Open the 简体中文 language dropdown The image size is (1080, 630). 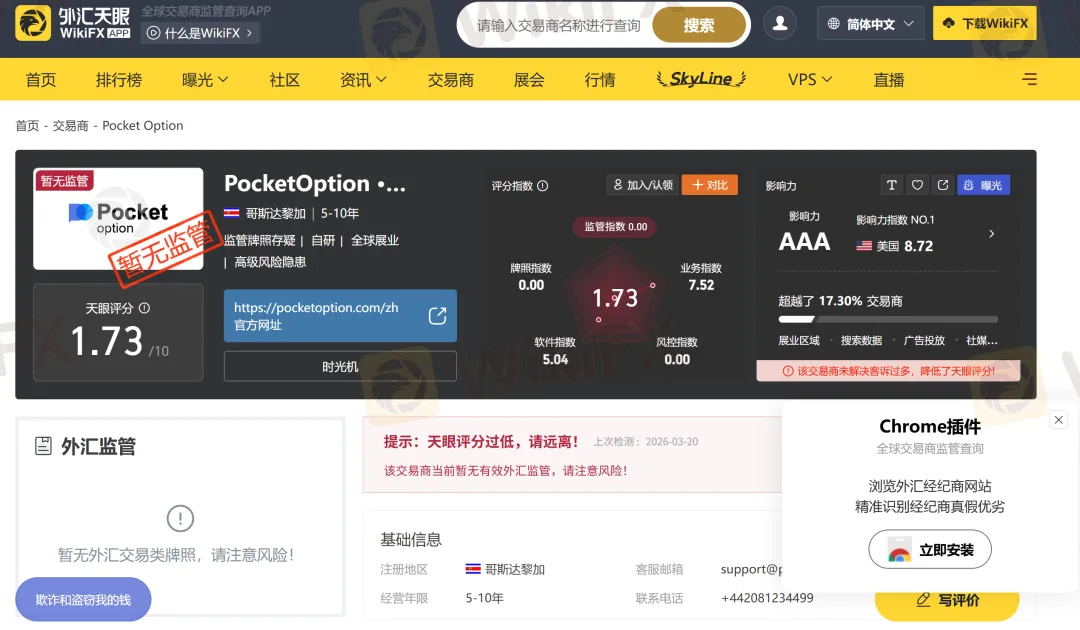(x=870, y=24)
